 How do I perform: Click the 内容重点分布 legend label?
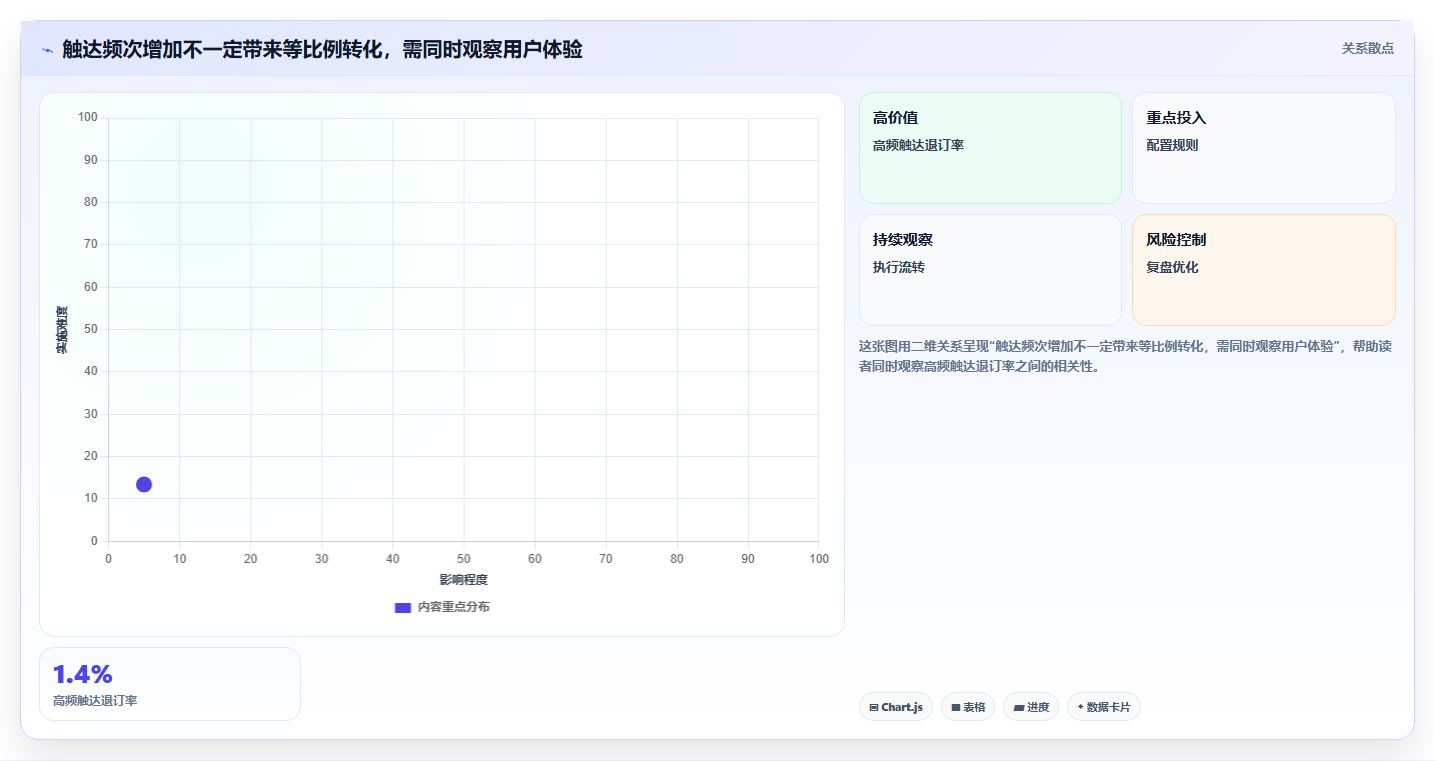(x=454, y=607)
